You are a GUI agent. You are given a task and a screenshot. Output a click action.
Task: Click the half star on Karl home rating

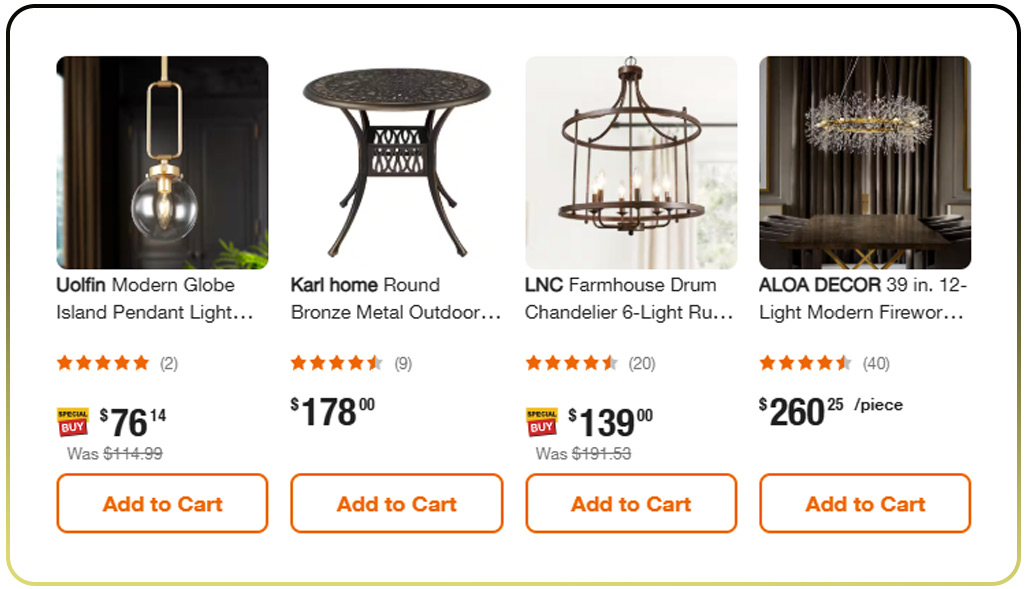coord(376,363)
